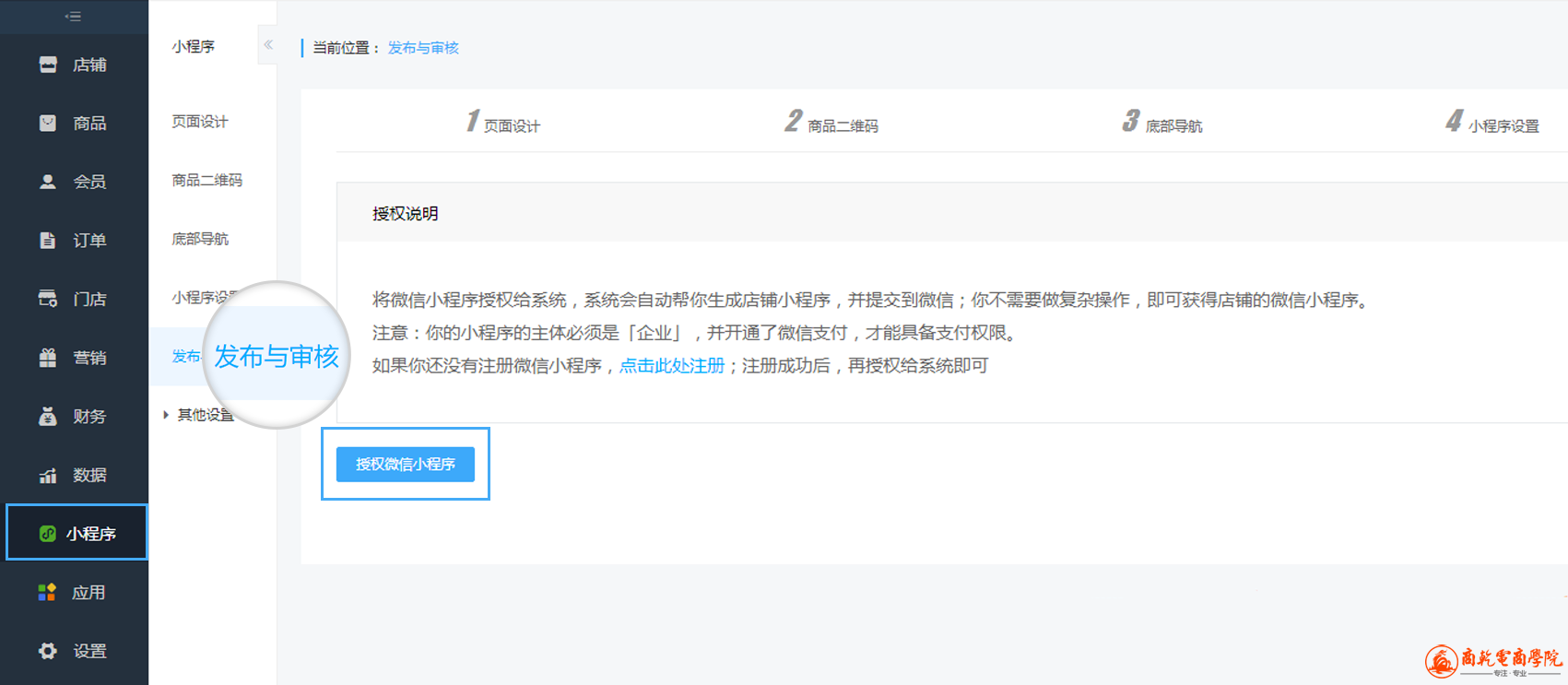Click the 授权微信小程序 button

point(406,464)
